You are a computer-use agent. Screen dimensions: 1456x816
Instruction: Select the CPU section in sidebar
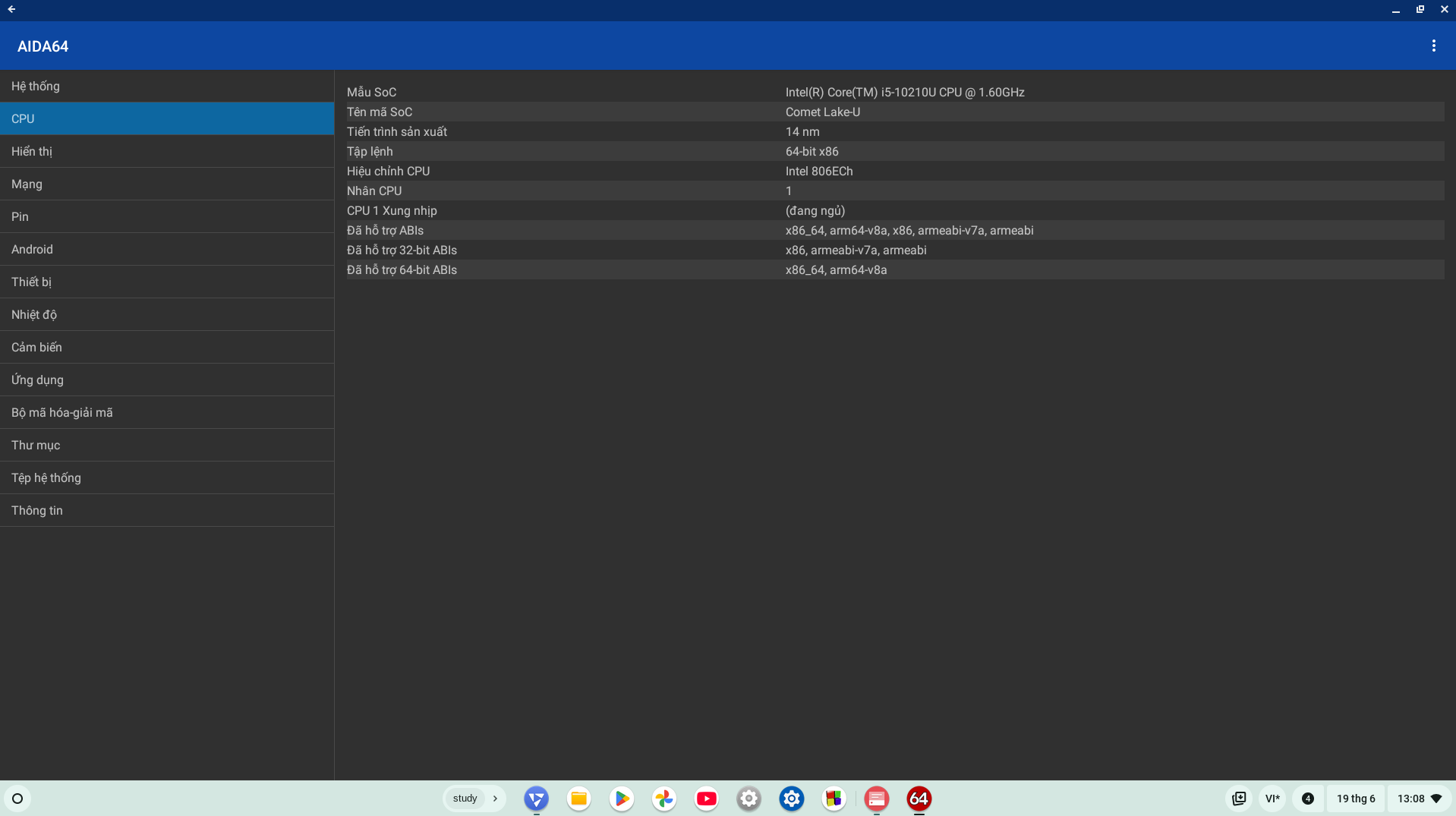click(x=167, y=119)
